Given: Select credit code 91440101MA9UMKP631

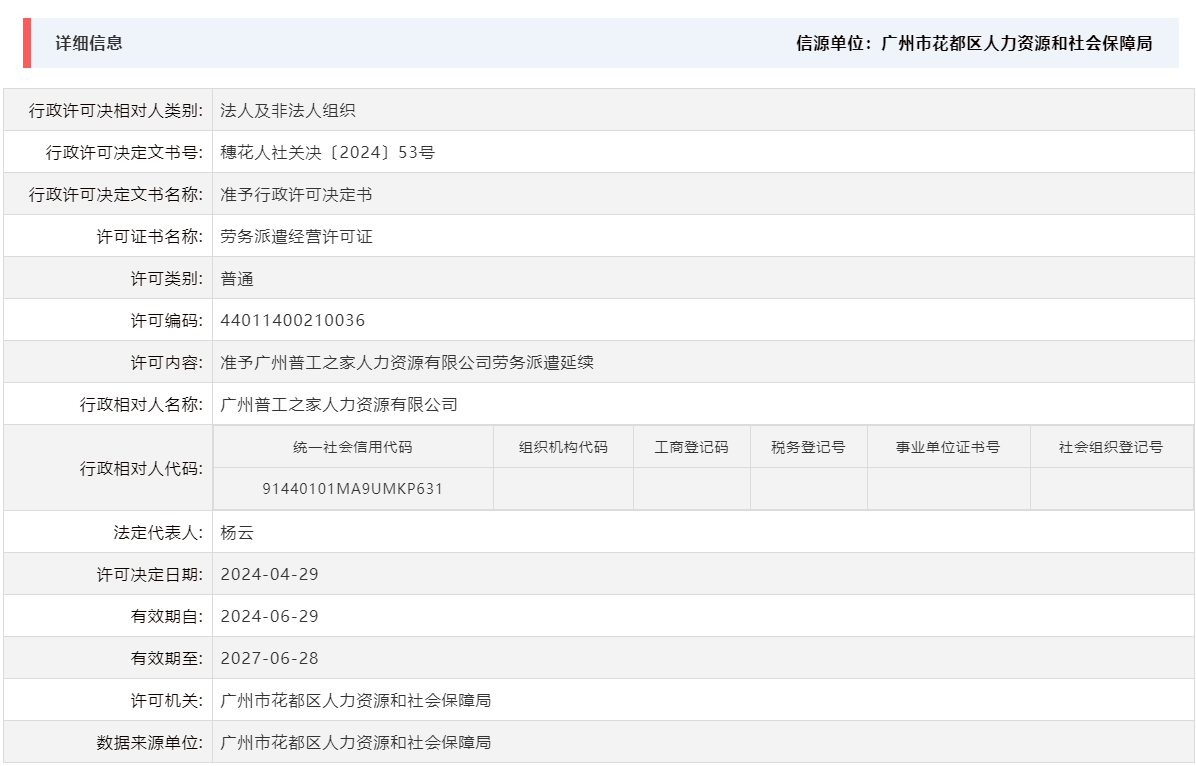Looking at the screenshot, I should [352, 489].
